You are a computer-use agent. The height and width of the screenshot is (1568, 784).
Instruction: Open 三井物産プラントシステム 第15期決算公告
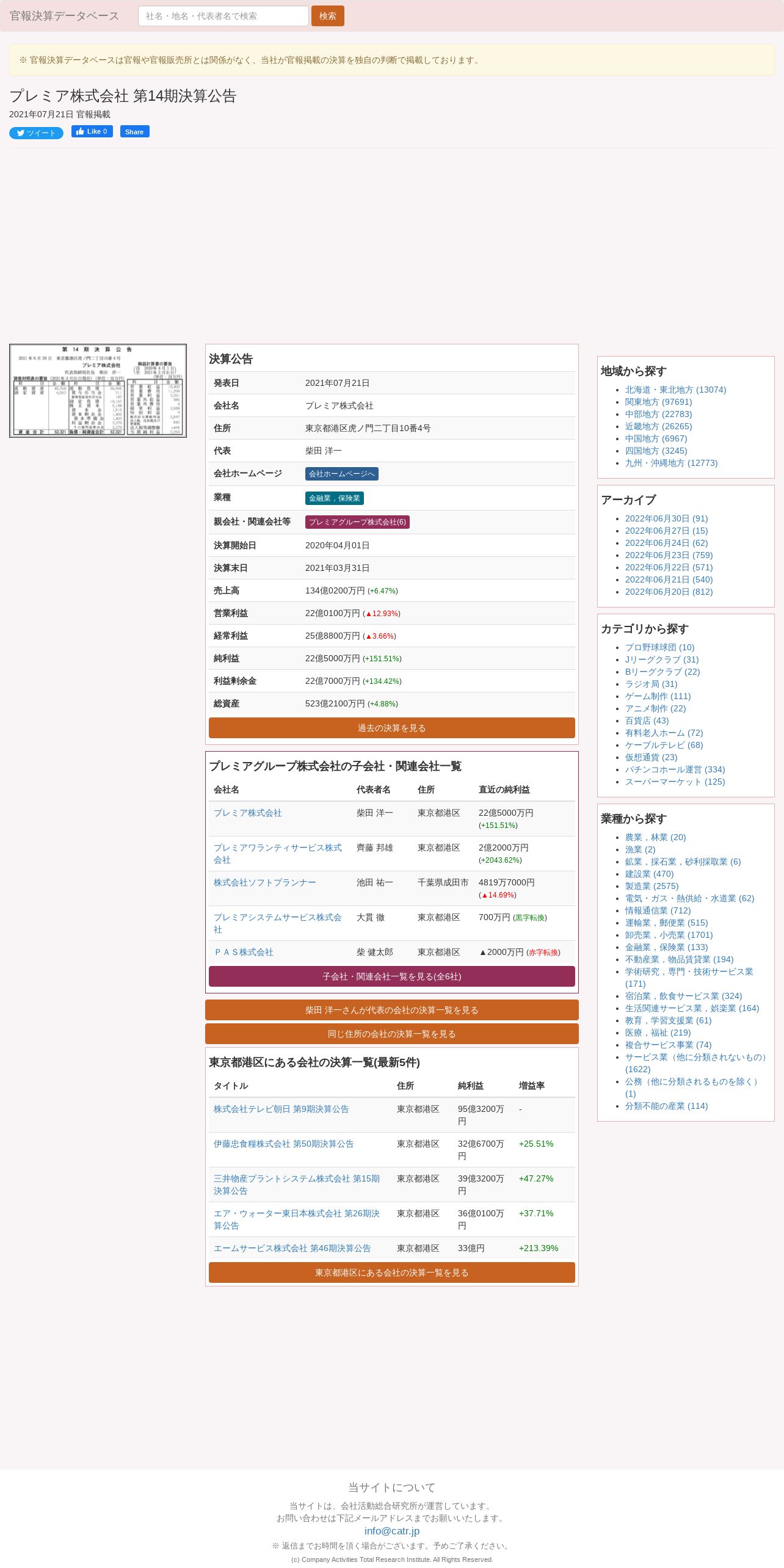pos(297,1185)
